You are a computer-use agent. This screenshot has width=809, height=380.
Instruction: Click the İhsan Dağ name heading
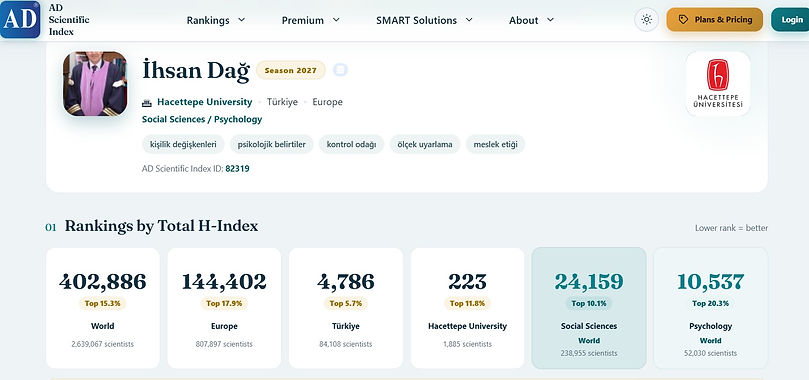tap(196, 71)
